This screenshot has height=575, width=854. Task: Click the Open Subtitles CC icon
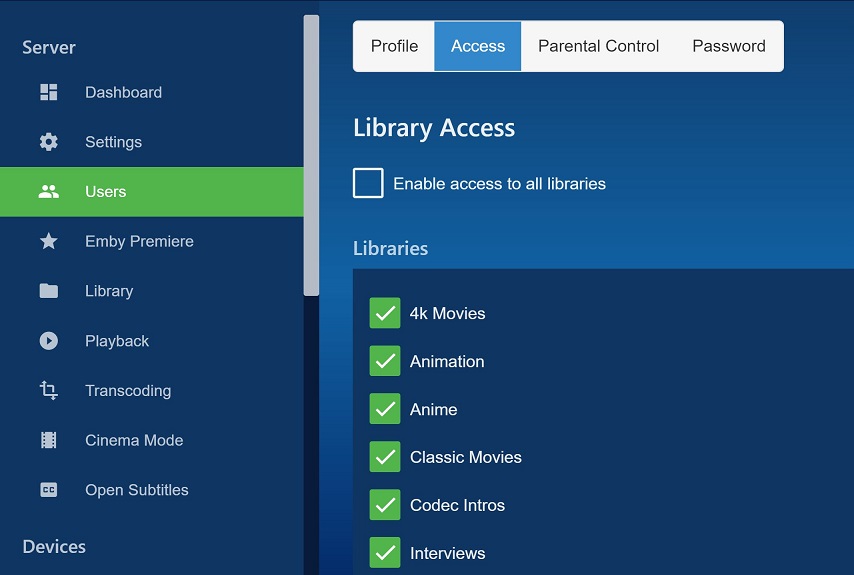[x=48, y=490]
